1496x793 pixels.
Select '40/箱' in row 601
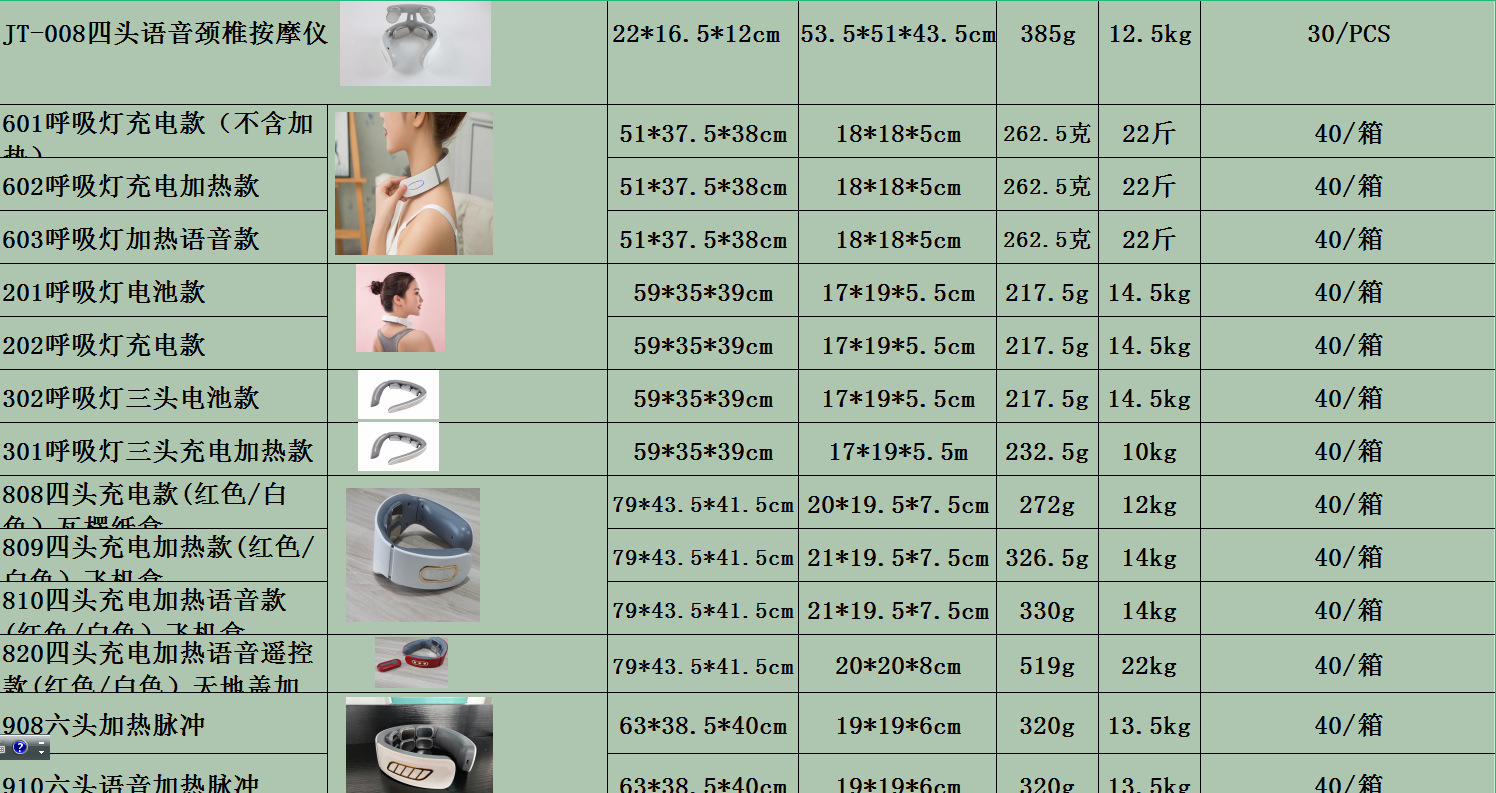1348,131
